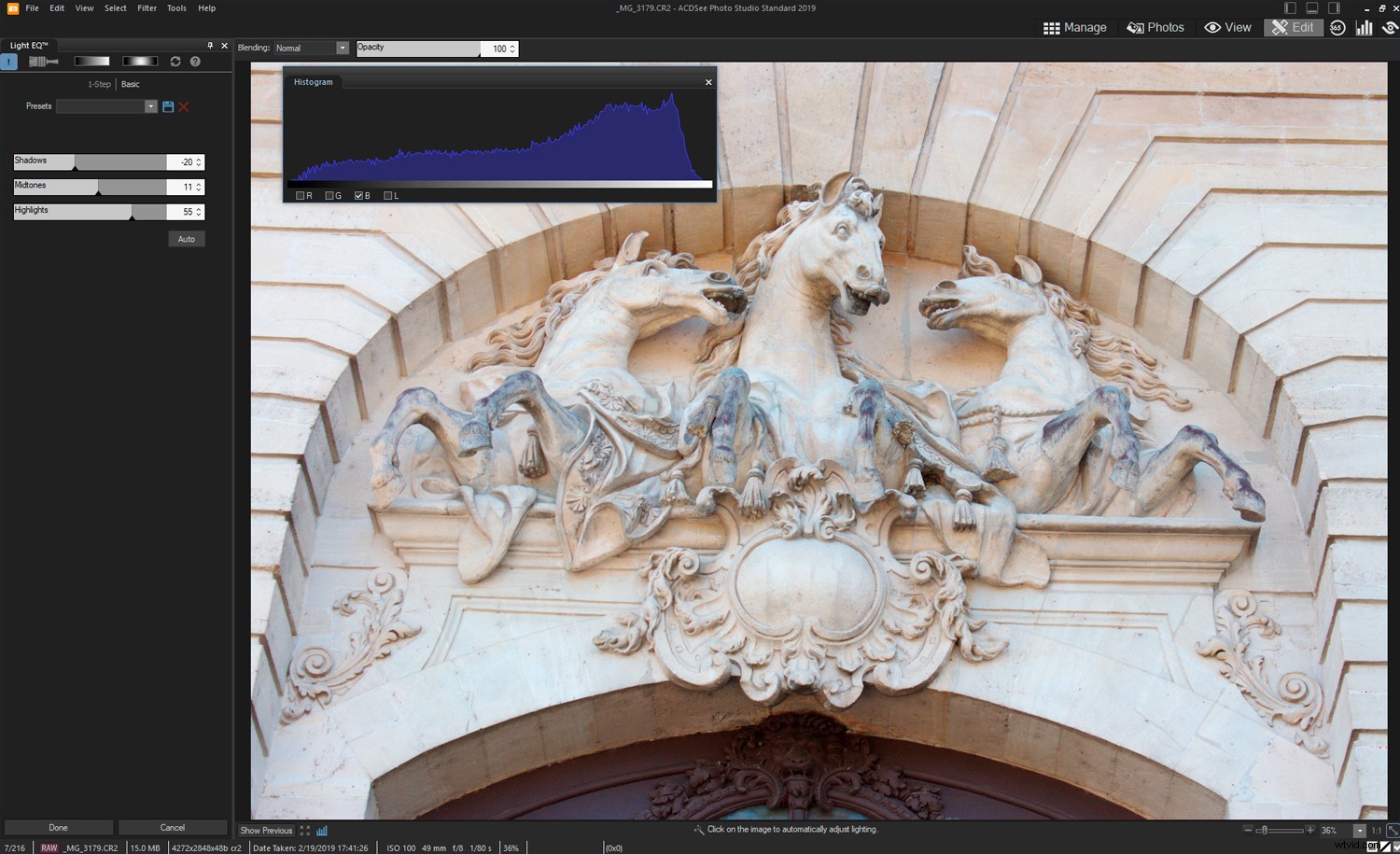
Task: Click the eye icon in the top-right corner
Action: (x=1391, y=27)
